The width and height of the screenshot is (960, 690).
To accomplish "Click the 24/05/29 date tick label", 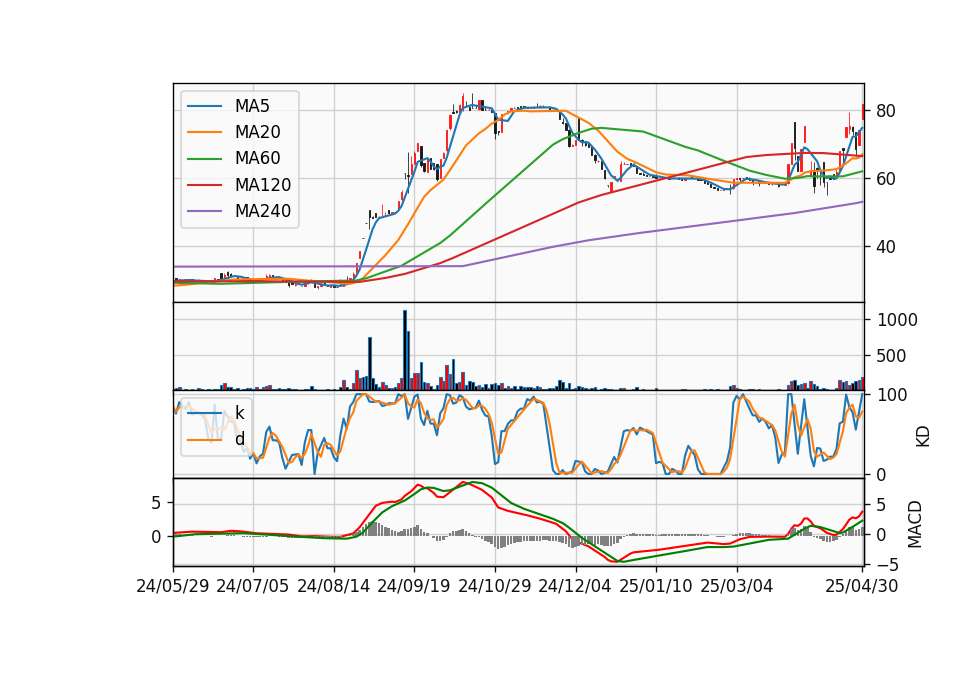I will (173, 586).
